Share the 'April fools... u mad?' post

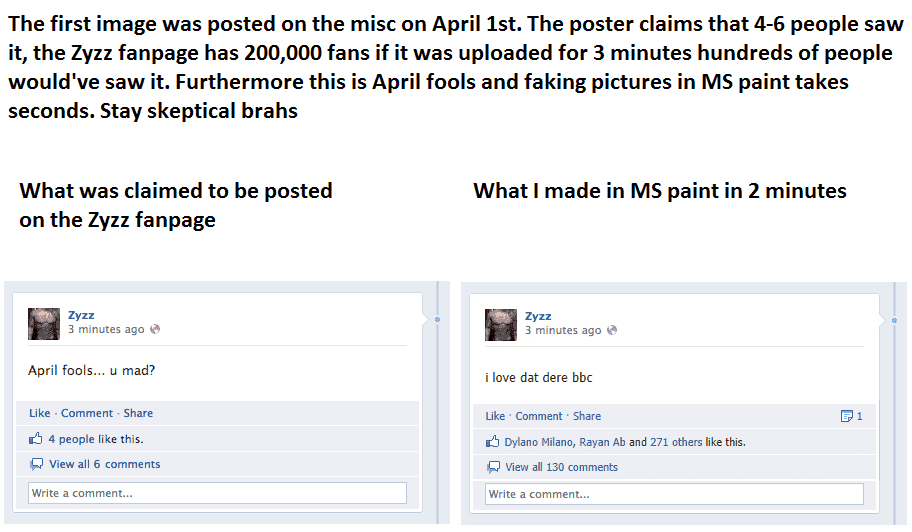pyautogui.click(x=138, y=413)
